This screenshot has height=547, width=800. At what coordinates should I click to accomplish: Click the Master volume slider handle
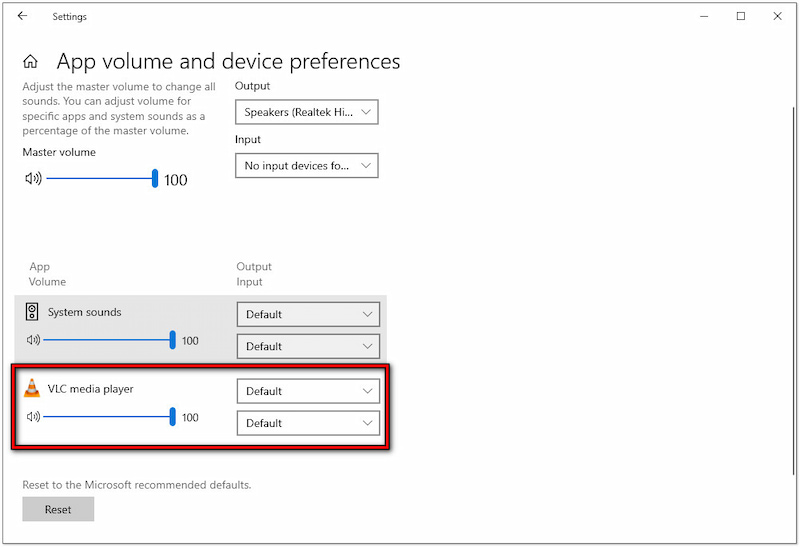(x=155, y=179)
